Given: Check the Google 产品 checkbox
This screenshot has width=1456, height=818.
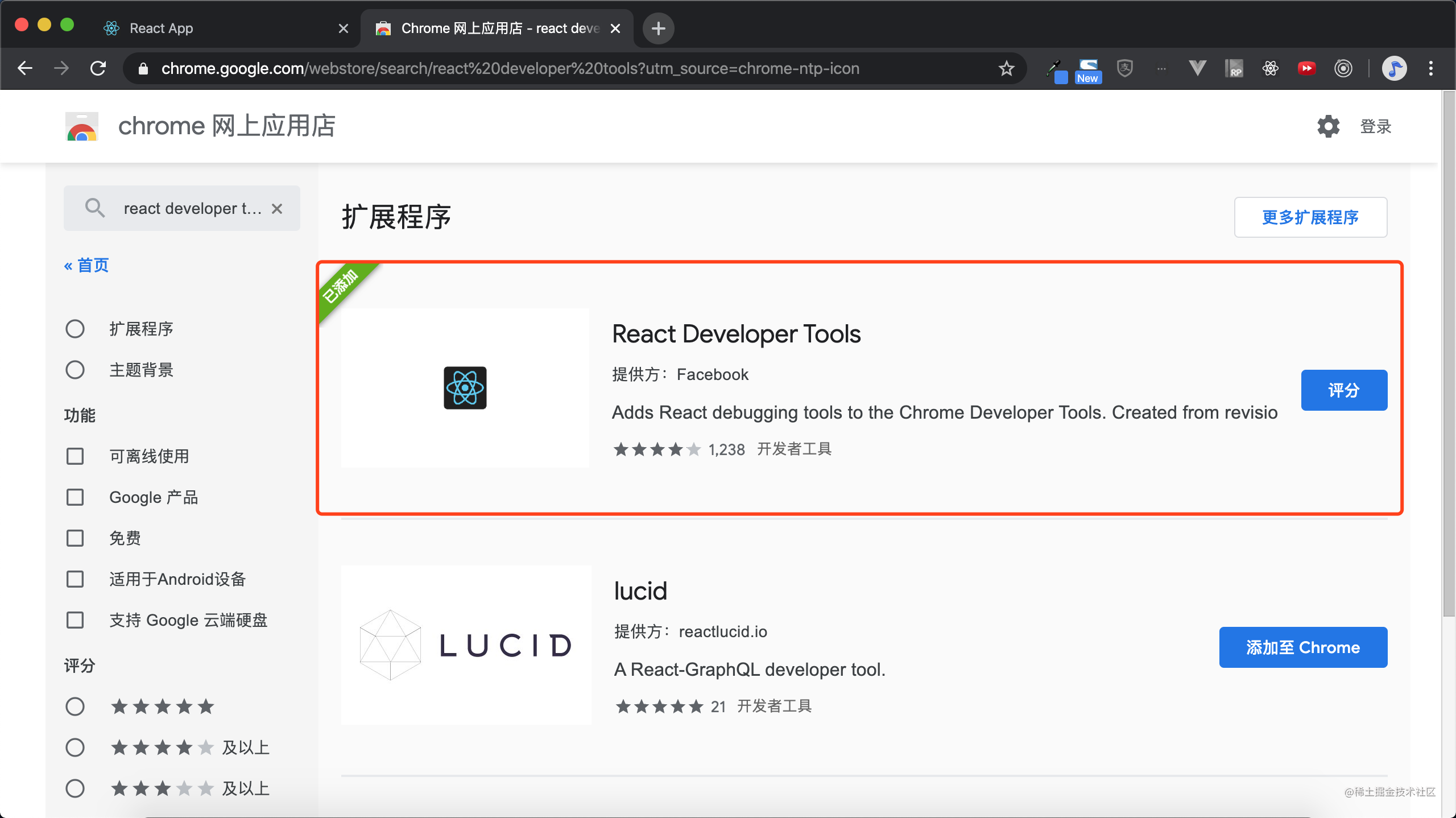Looking at the screenshot, I should click(x=75, y=497).
